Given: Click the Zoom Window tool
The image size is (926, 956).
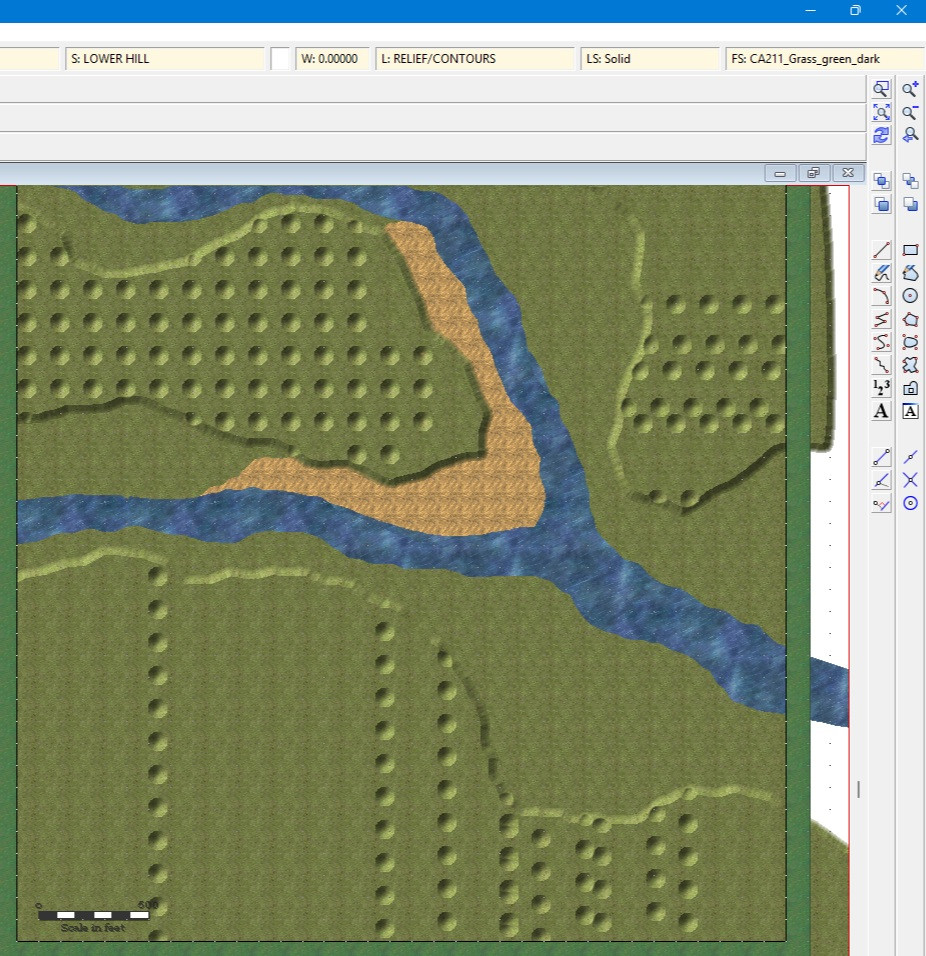Looking at the screenshot, I should [881, 89].
